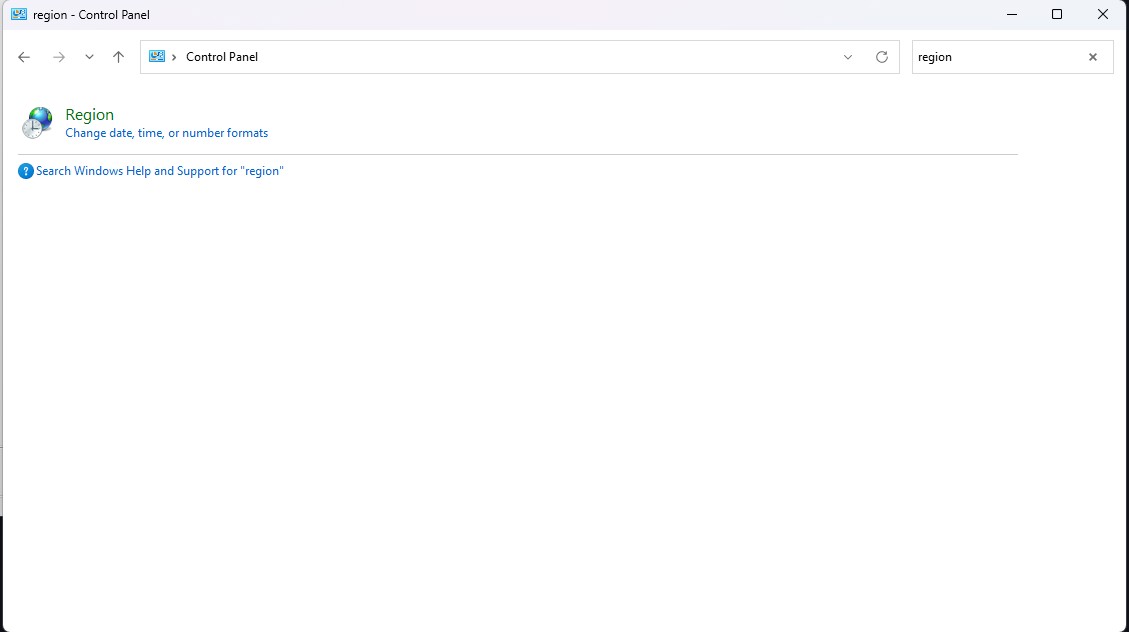Viewport: 1129px width, 632px height.
Task: Open the Region heading link
Action: point(89,115)
